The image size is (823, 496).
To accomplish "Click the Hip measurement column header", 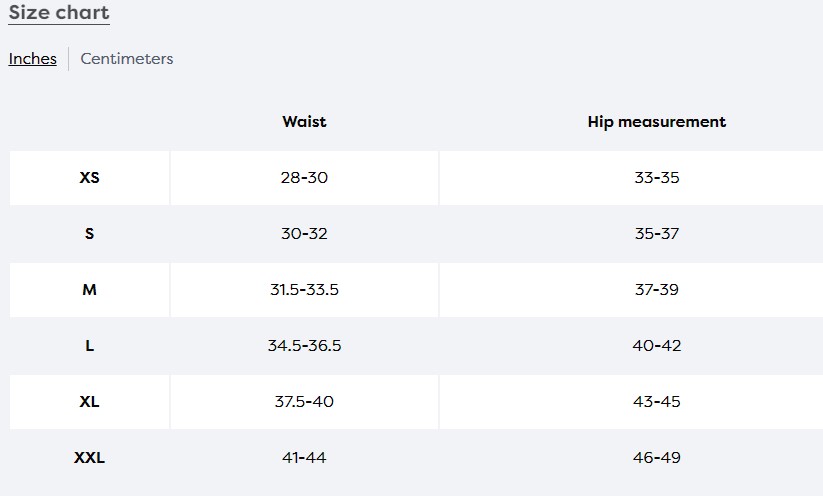I will 656,122.
